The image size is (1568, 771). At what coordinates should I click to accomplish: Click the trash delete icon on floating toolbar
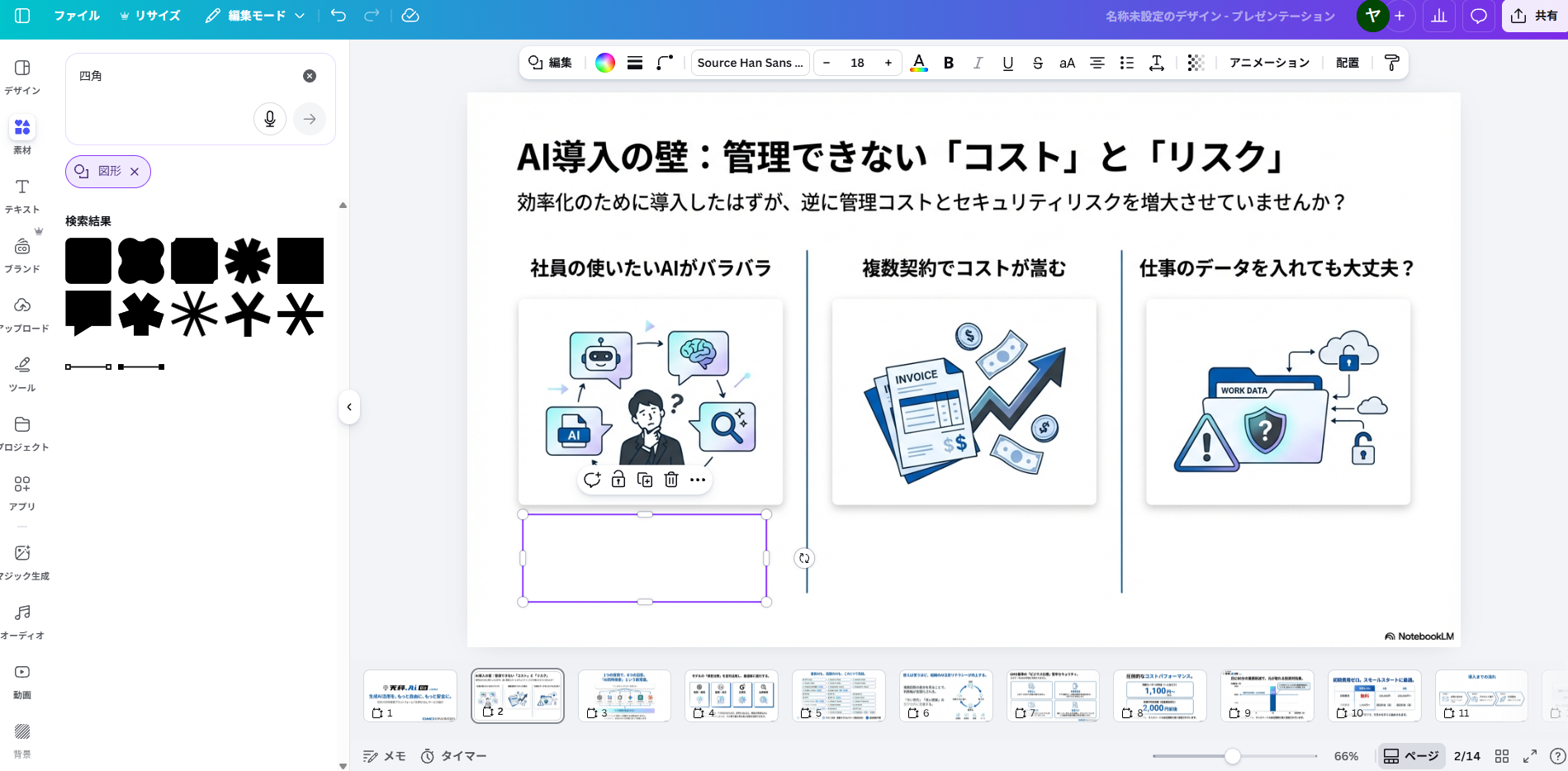[x=671, y=480]
